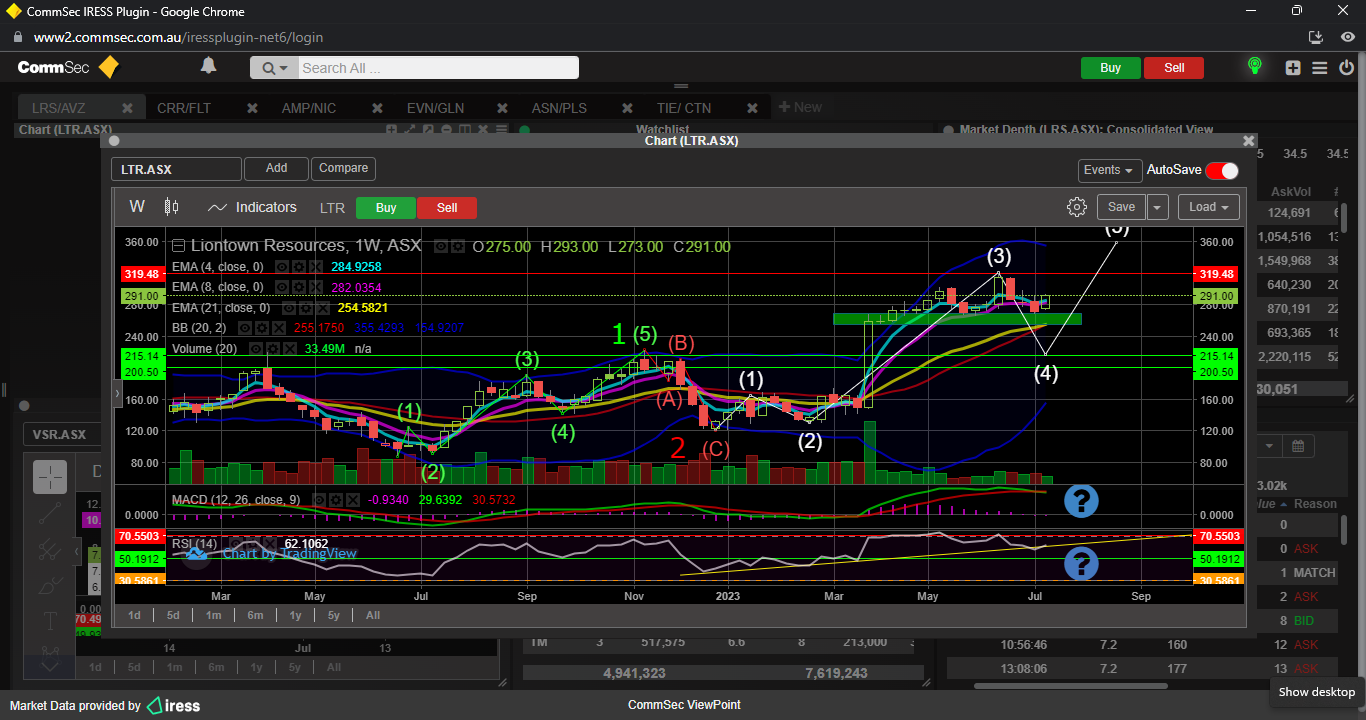Click the add widget plus icon
The height and width of the screenshot is (720, 1366).
[x=1293, y=68]
